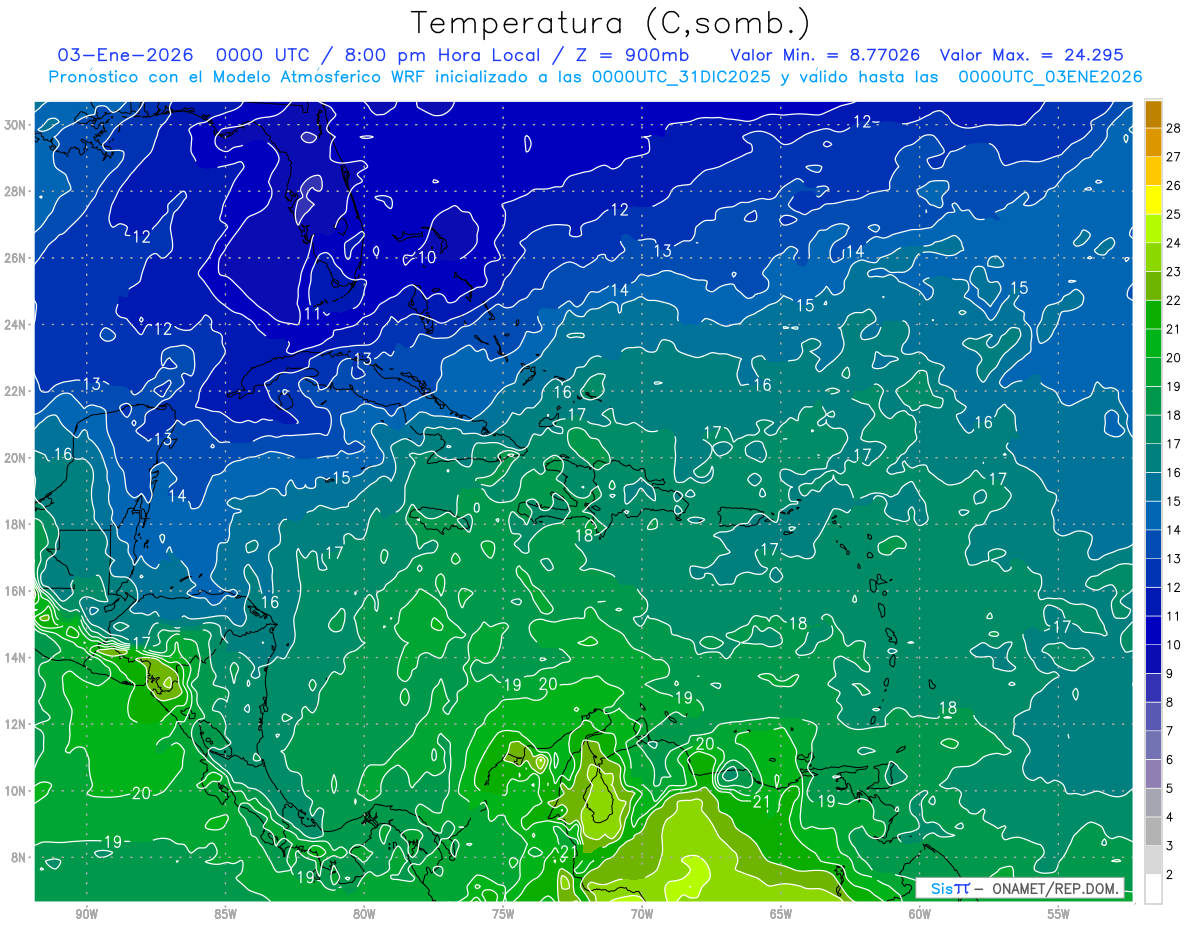Click the "22N" latitude axis label
The image size is (1200, 927).
tap(16, 391)
